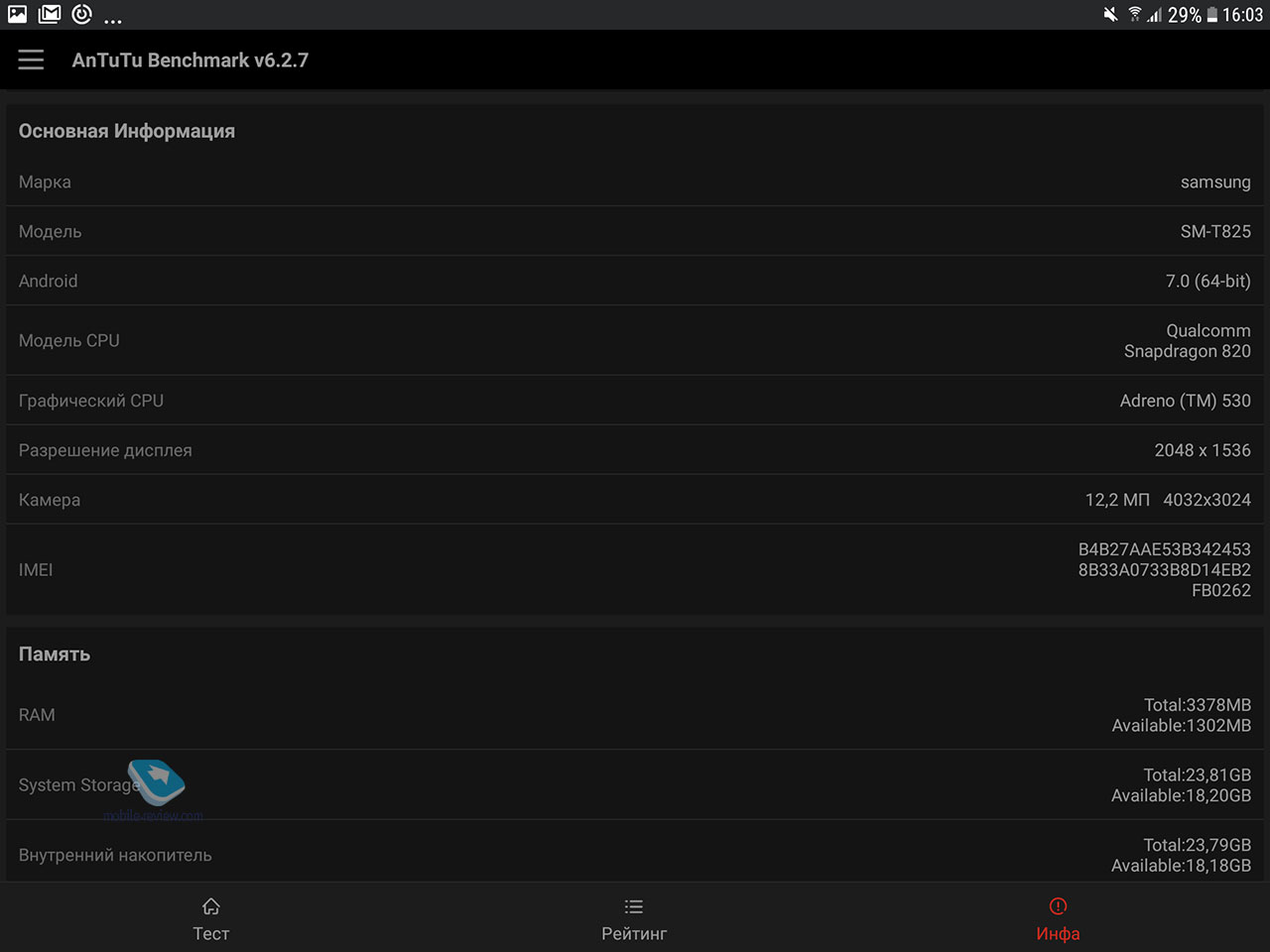Select the Инфа tab label
Viewport: 1270px width, 952px height.
pos(1058,933)
